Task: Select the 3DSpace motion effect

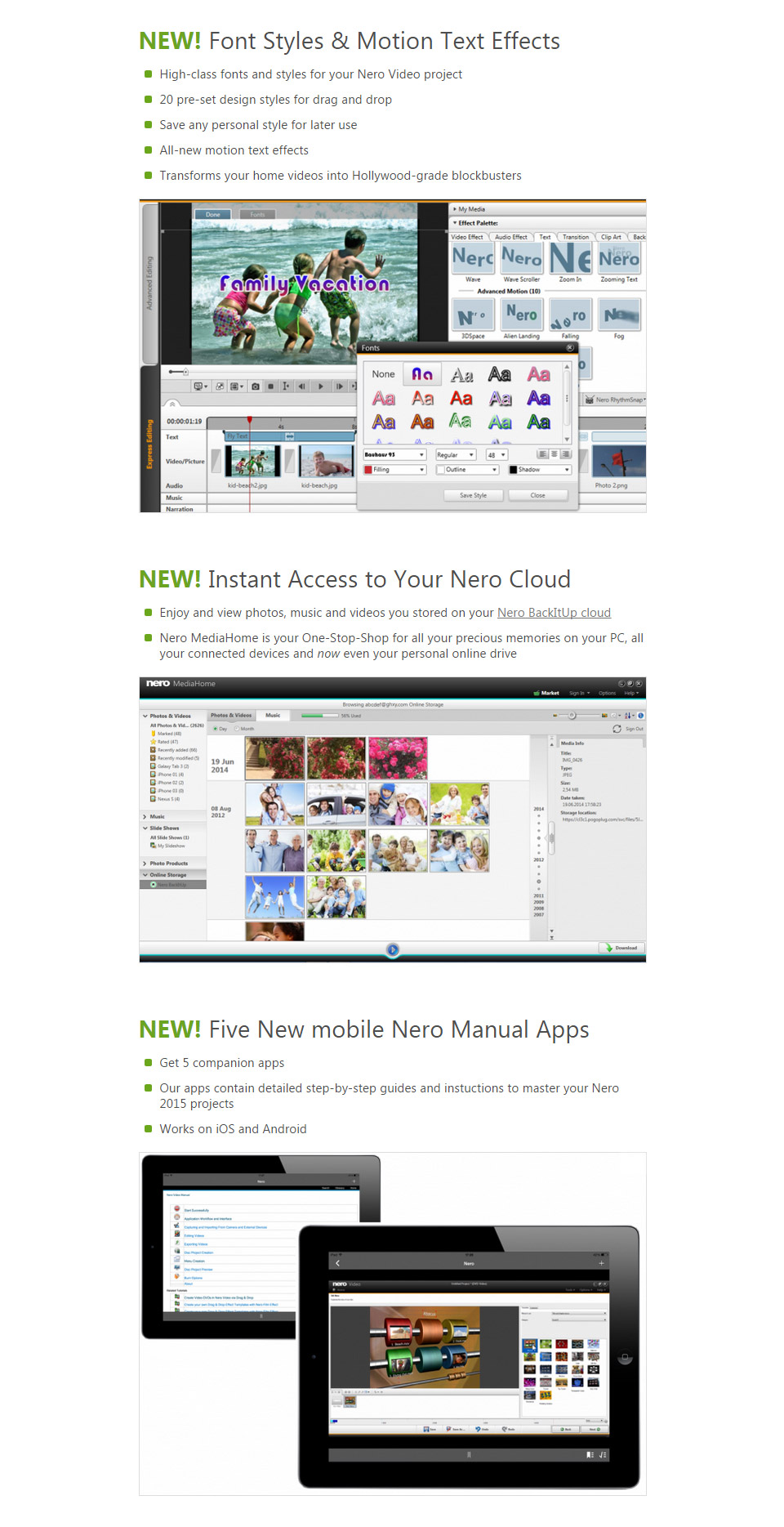Action: 473,315
